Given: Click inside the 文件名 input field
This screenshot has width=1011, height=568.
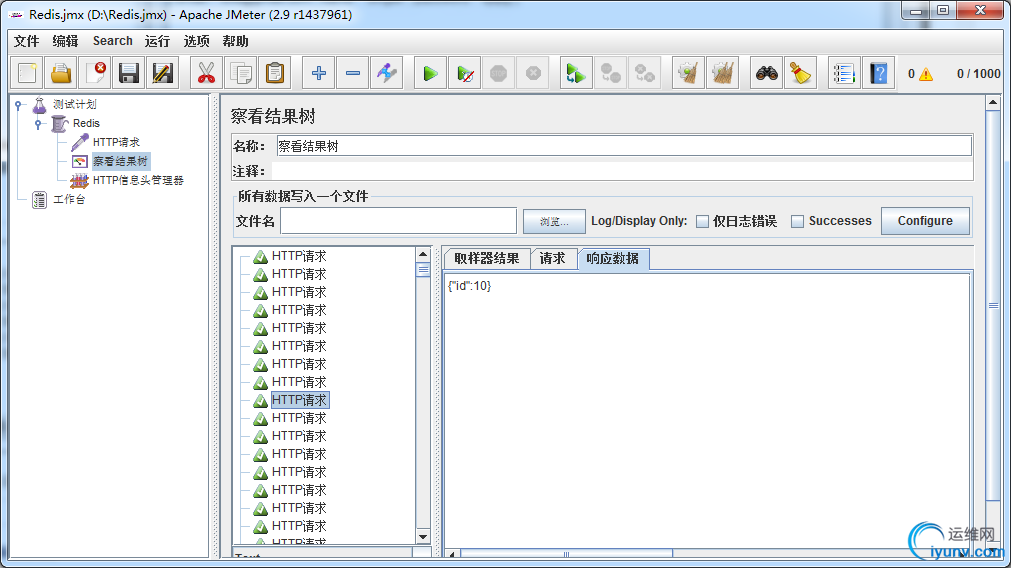Looking at the screenshot, I should click(x=398, y=221).
